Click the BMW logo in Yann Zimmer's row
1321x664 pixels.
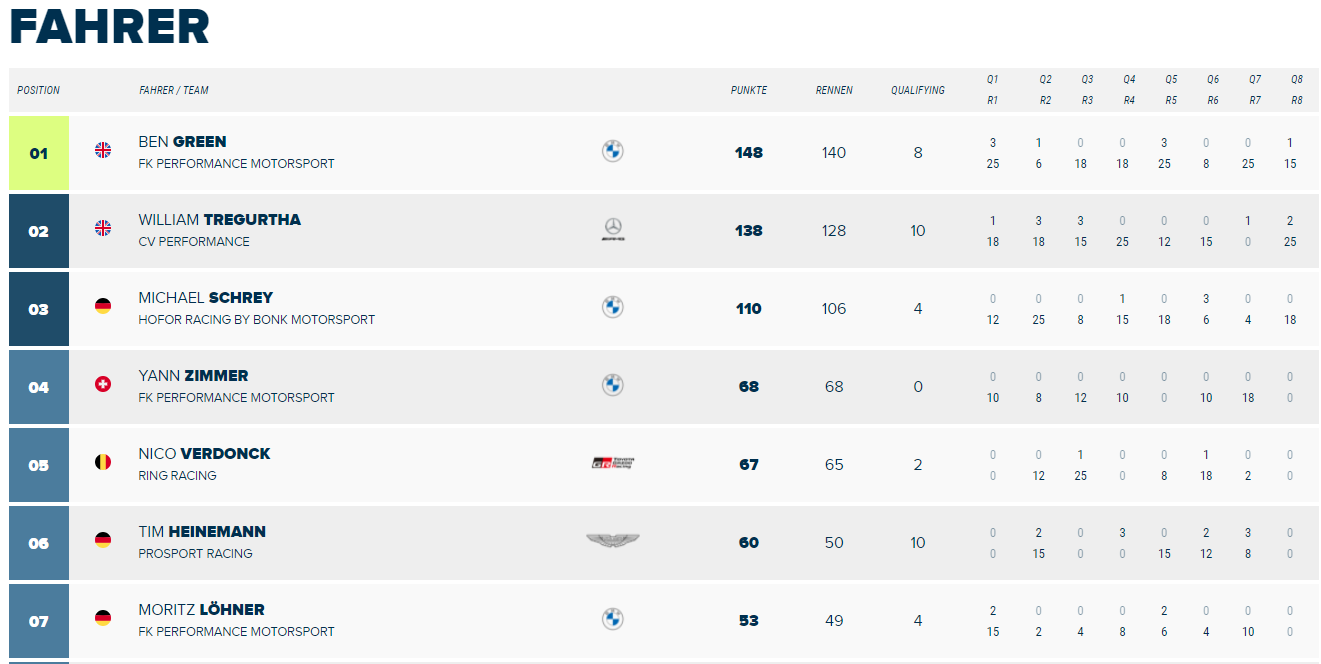coord(613,385)
